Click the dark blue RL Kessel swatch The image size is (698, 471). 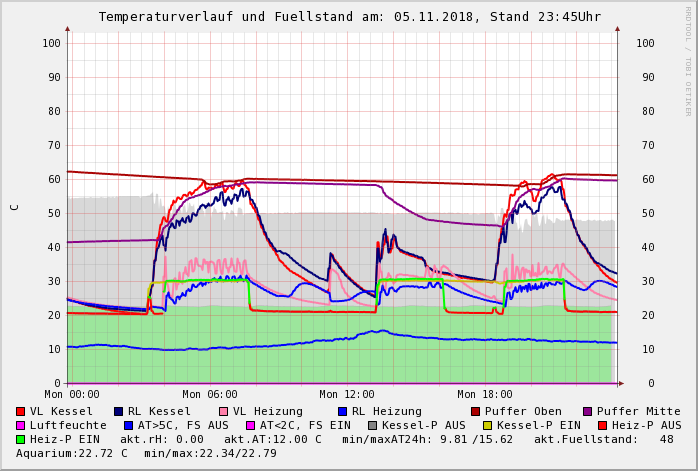point(119,411)
